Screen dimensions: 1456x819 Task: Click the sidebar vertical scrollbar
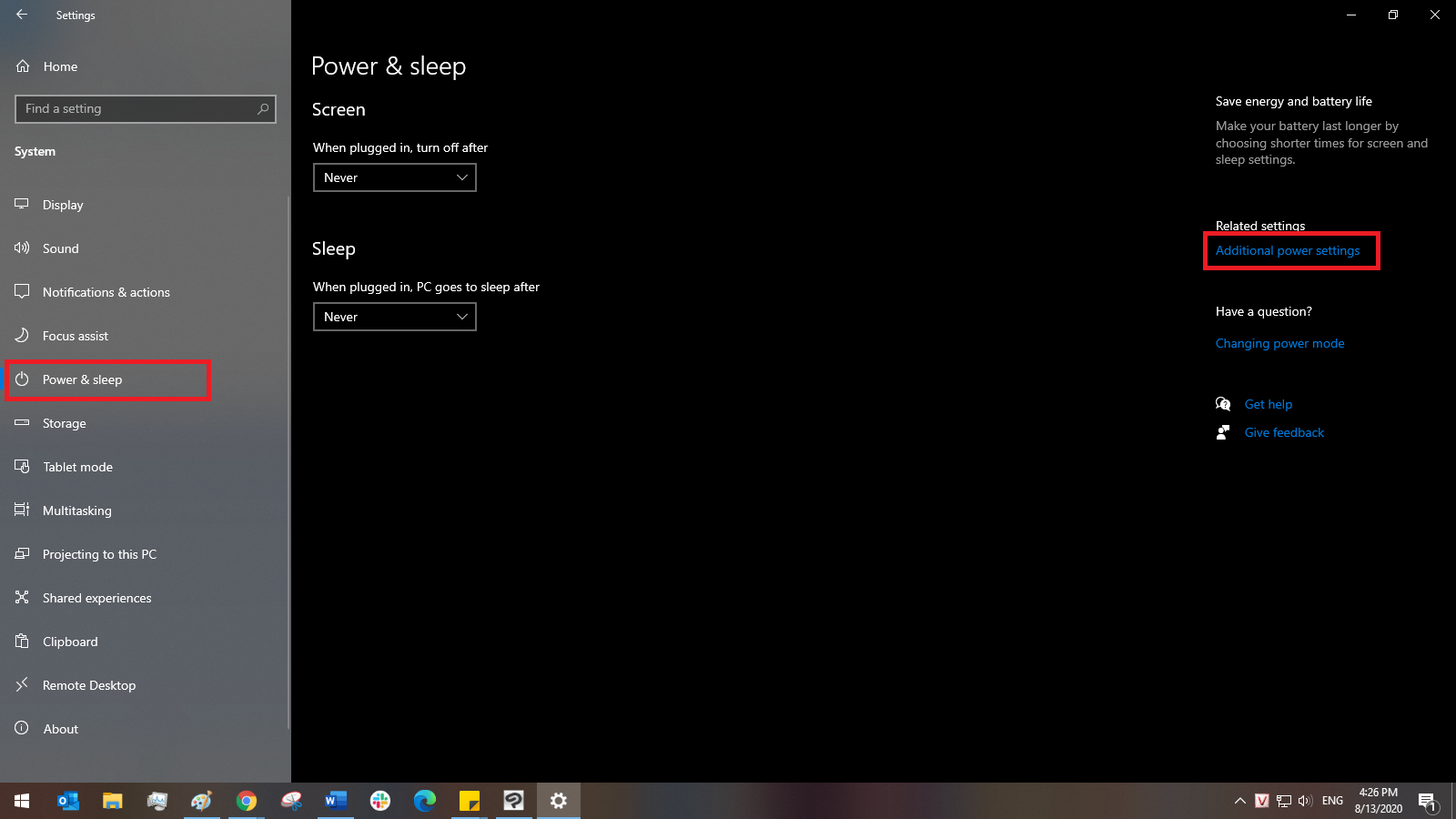coord(288,462)
